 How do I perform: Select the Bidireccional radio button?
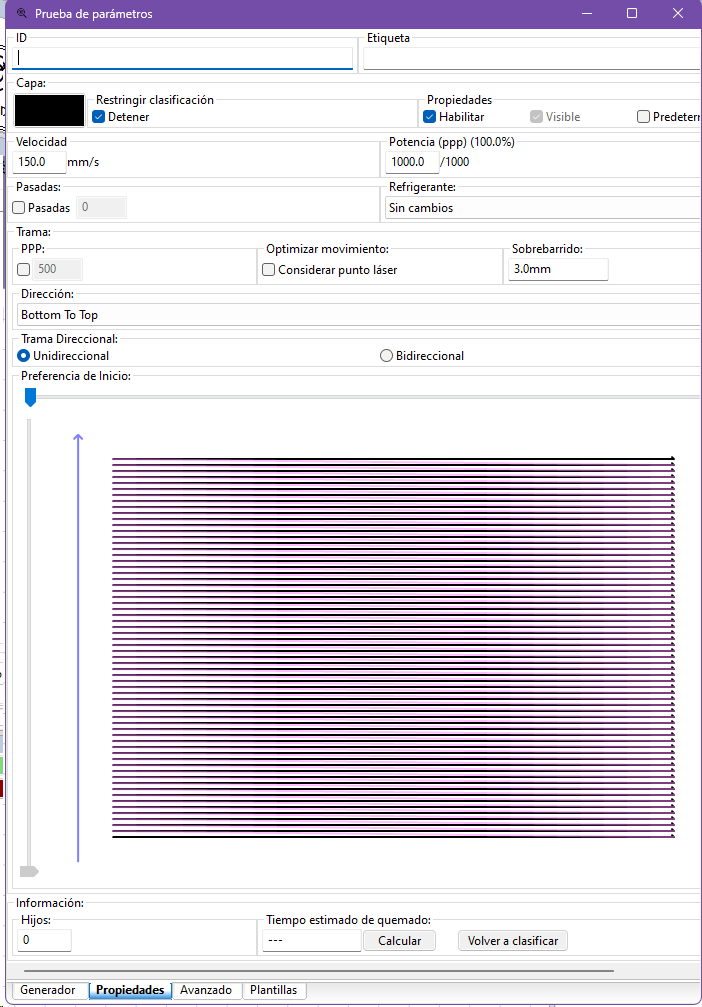click(386, 356)
